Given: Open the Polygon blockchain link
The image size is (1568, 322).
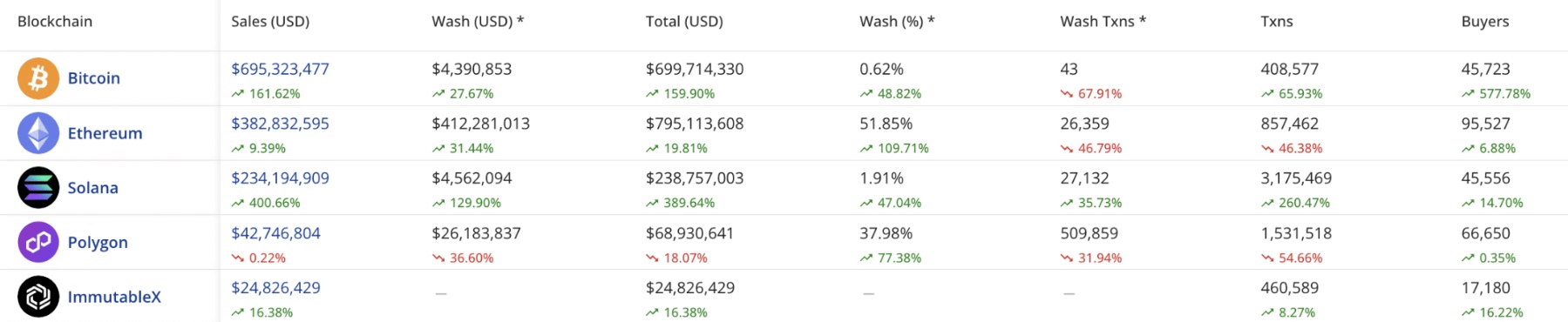Looking at the screenshot, I should (98, 243).
